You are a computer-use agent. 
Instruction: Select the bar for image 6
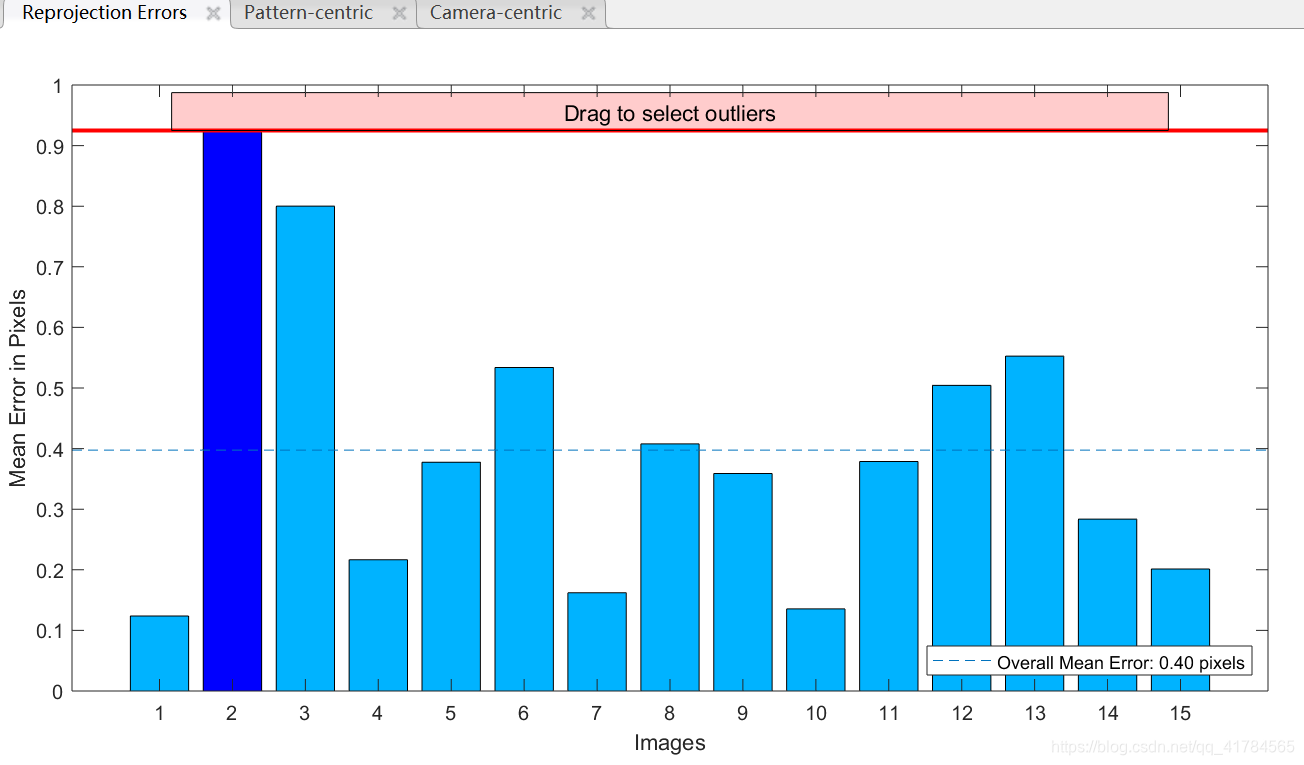coord(524,529)
